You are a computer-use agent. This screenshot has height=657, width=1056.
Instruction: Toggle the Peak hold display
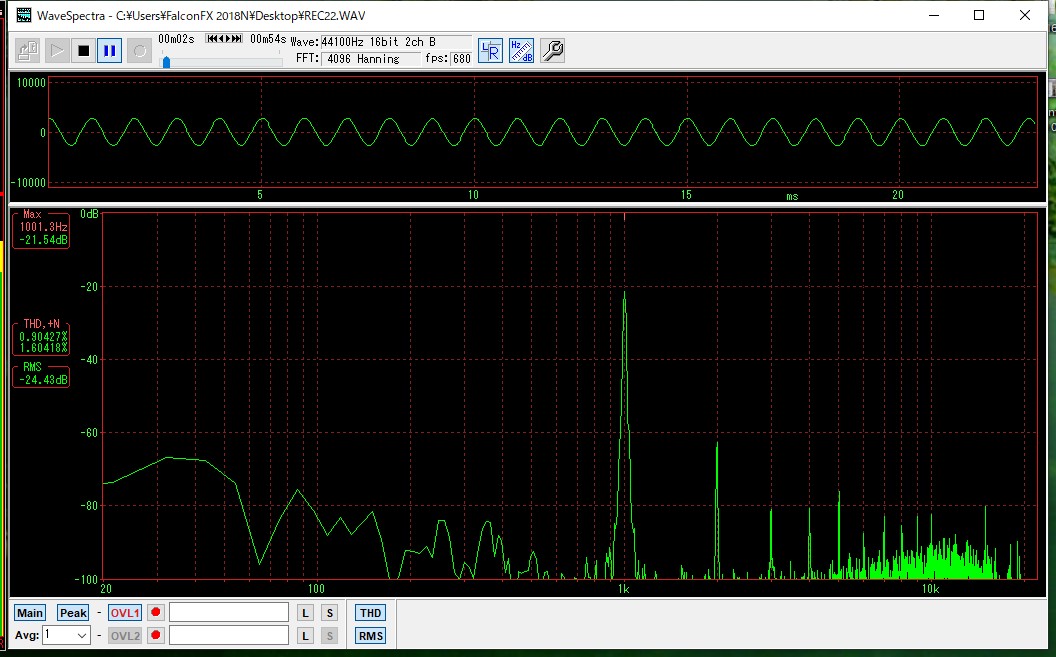coord(73,613)
